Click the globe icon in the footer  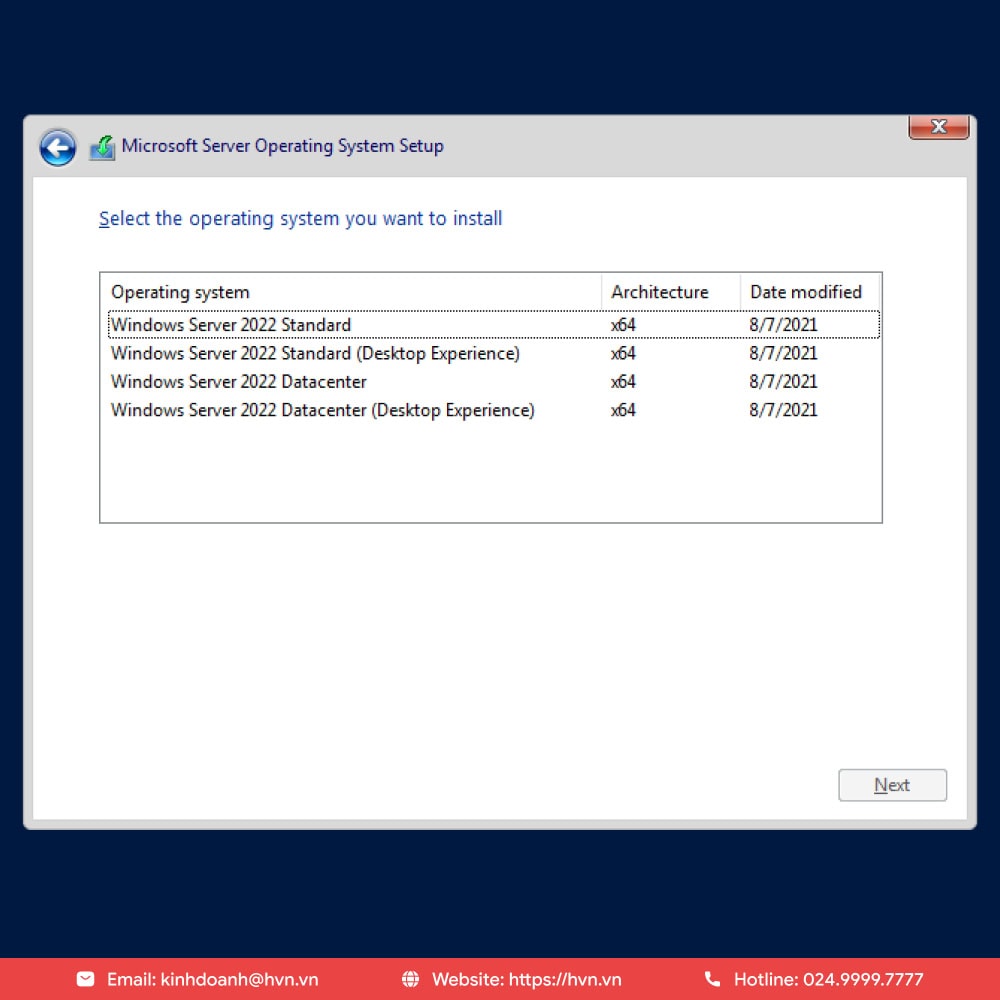click(410, 979)
